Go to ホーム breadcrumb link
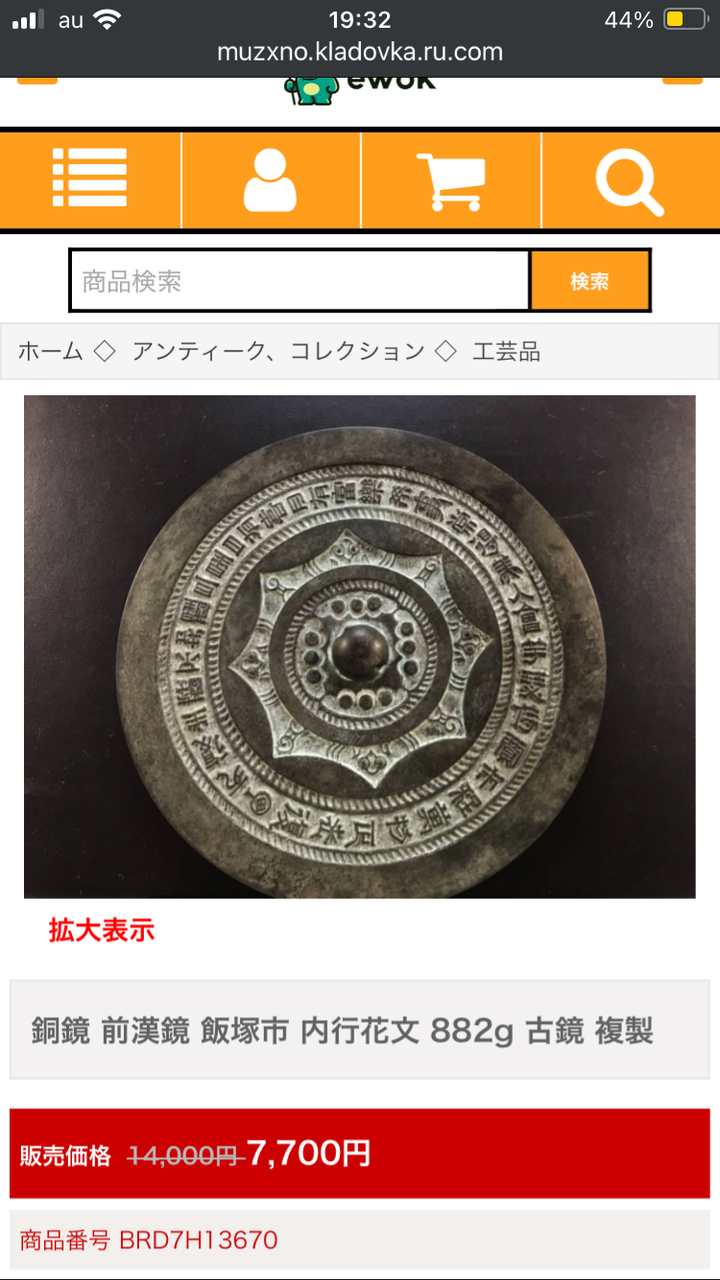Image resolution: width=720 pixels, height=1280 pixels. tap(50, 351)
